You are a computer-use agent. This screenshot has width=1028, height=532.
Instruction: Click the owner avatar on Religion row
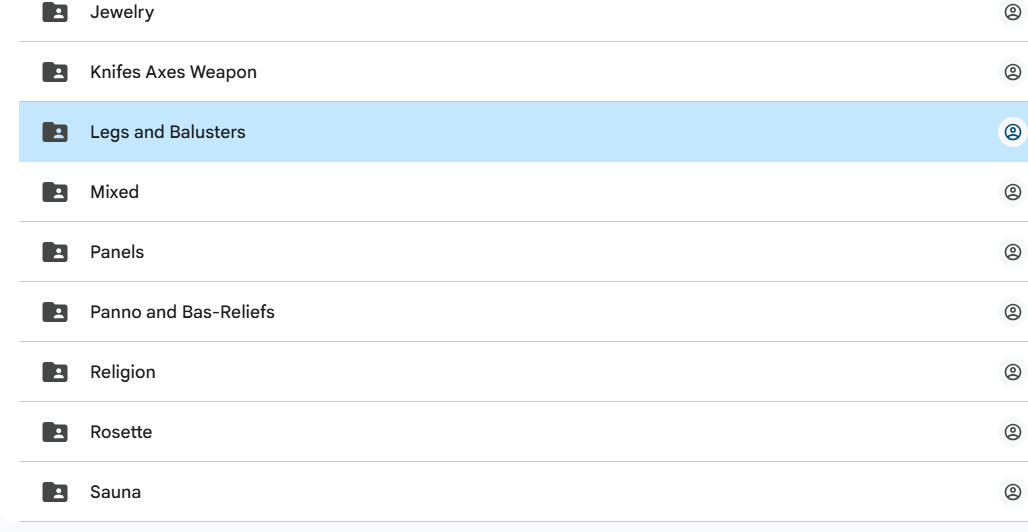click(x=1012, y=372)
